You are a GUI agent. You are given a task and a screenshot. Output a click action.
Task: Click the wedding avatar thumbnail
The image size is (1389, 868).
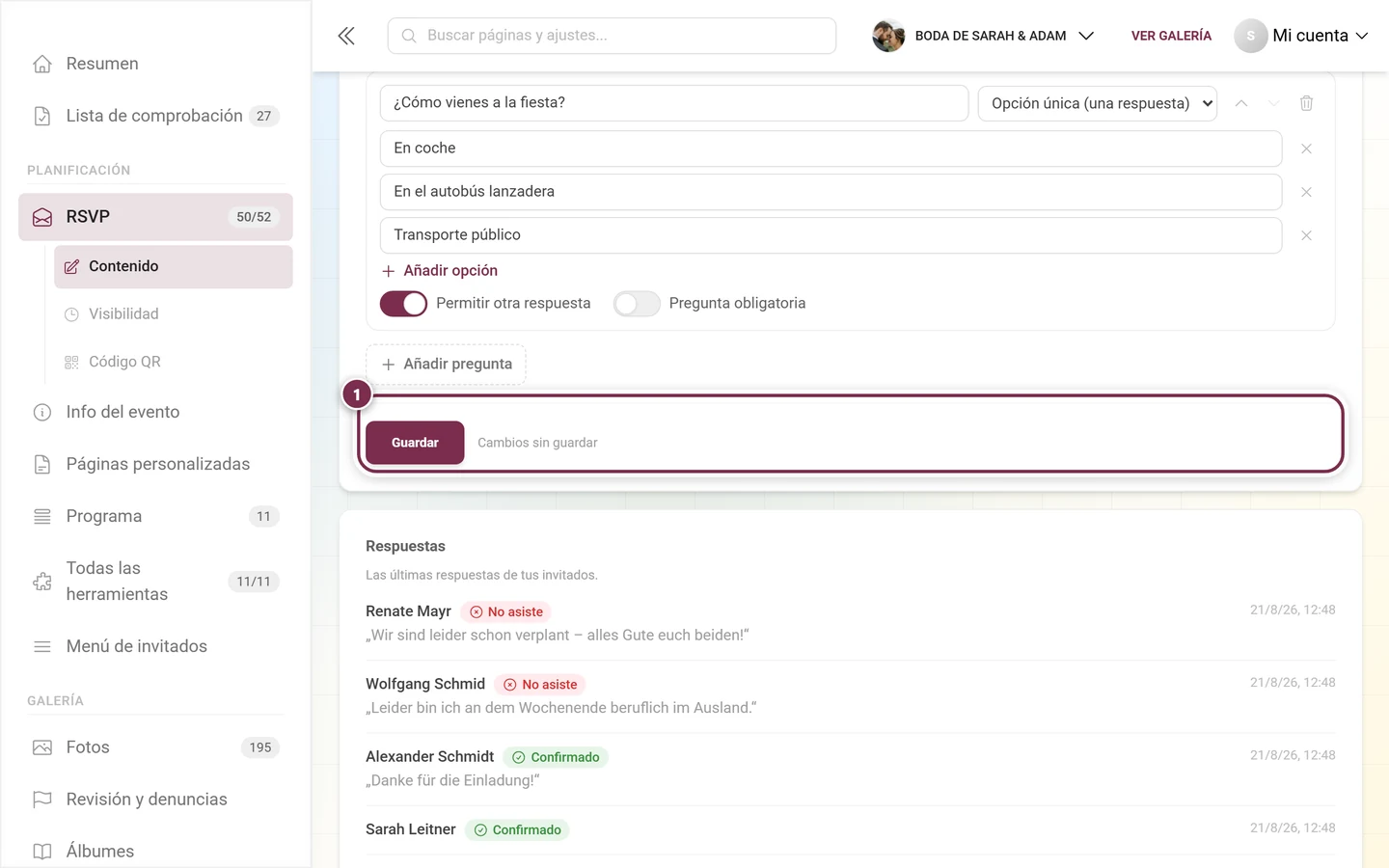(x=888, y=36)
